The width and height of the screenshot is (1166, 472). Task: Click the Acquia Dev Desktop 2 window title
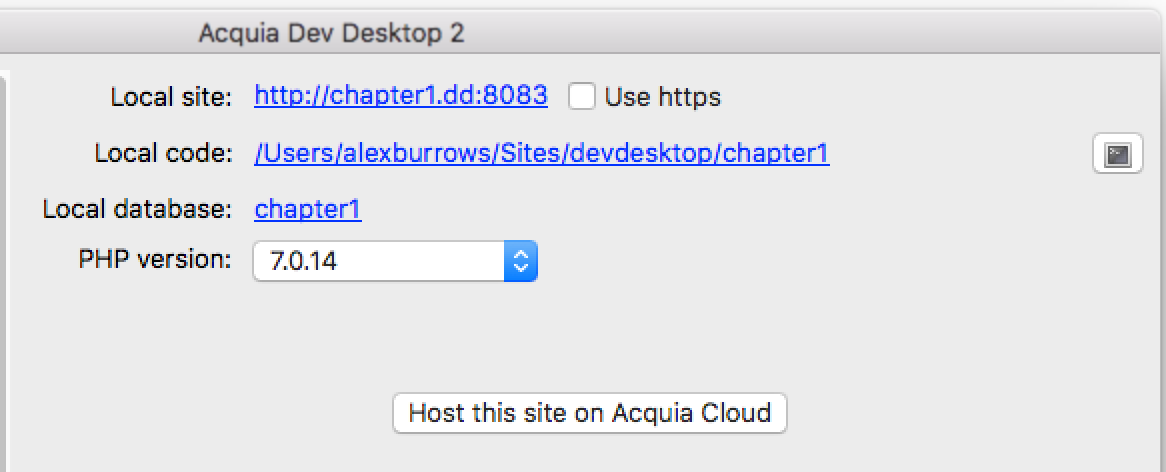[x=331, y=33]
